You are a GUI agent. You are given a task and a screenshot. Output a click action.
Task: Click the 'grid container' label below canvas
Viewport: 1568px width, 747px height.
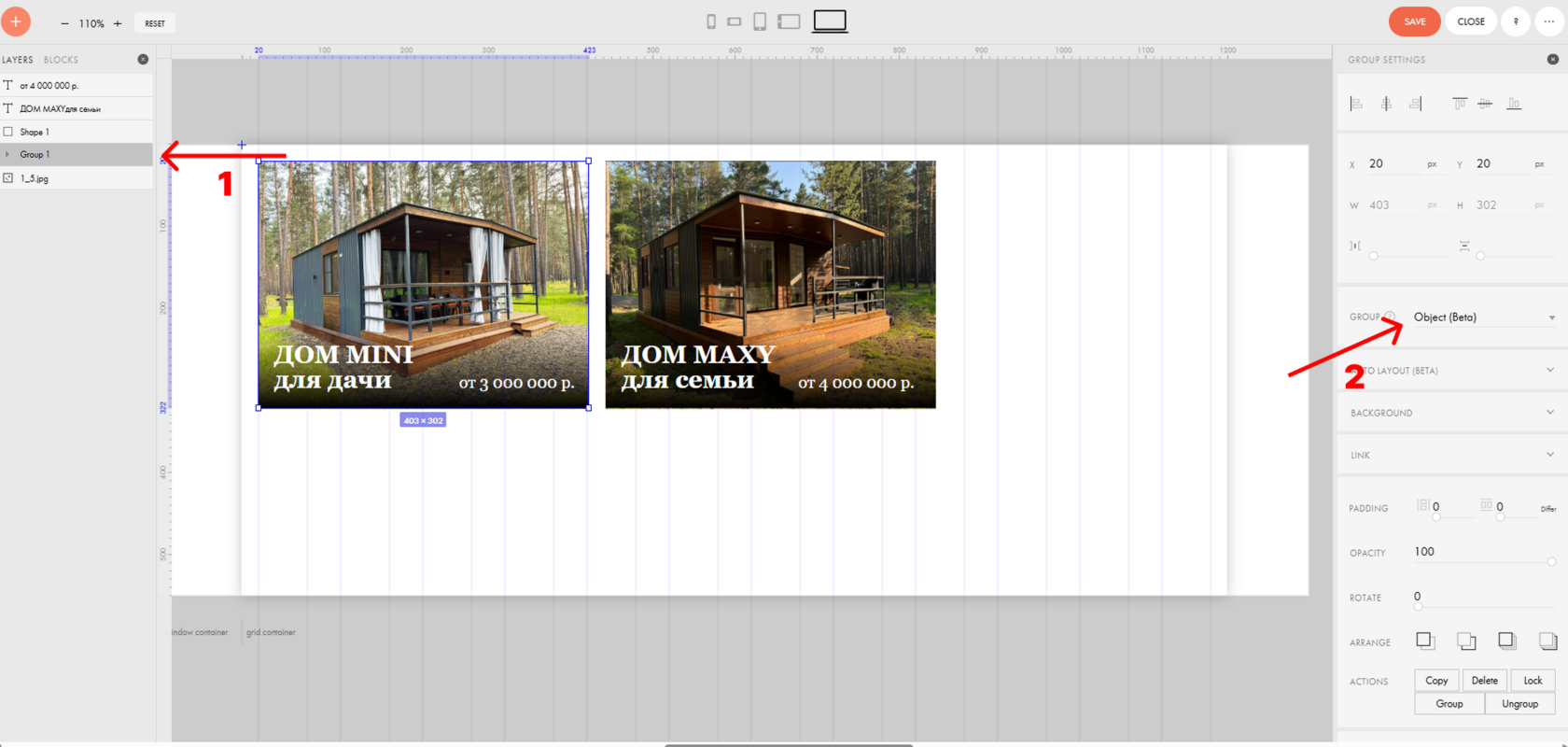click(271, 632)
